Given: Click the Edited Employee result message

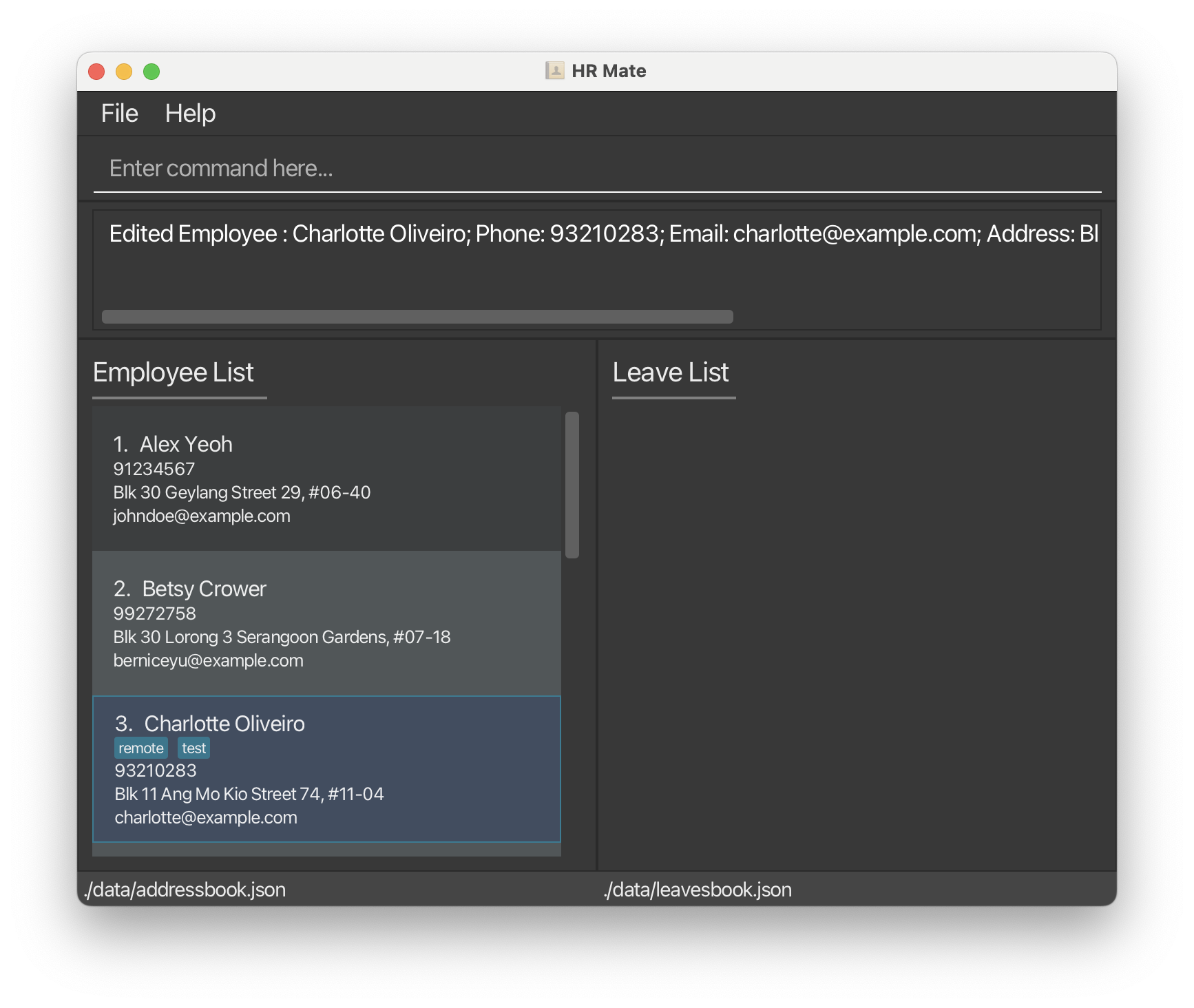Looking at the screenshot, I should coord(603,234).
